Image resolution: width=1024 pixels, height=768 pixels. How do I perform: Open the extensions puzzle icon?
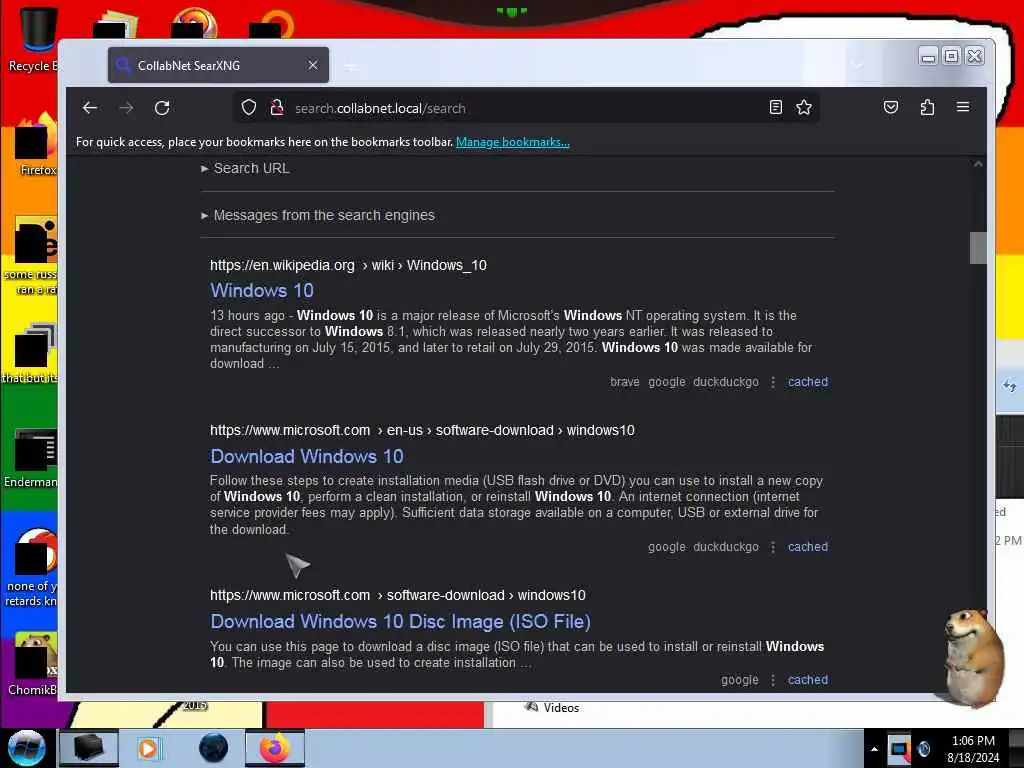click(927, 107)
